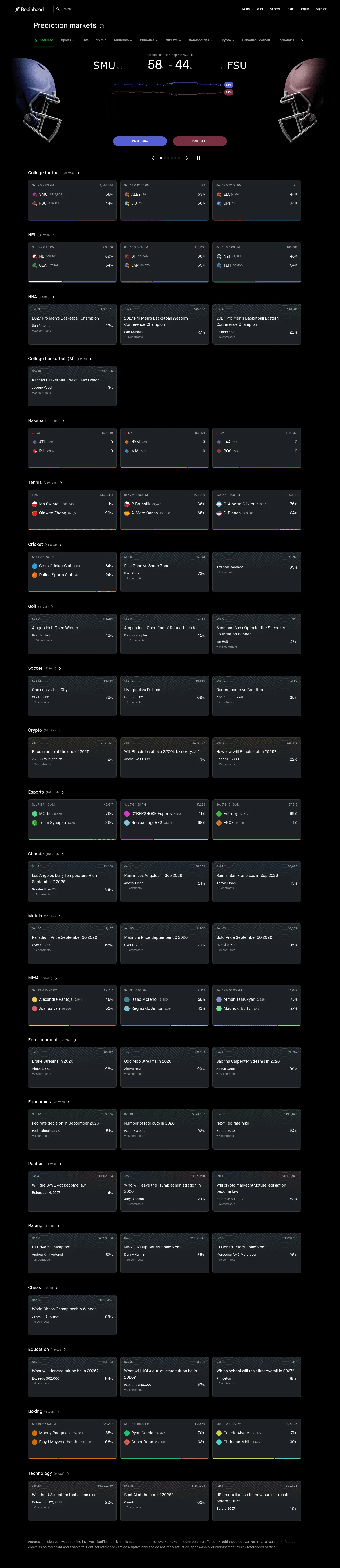Click Iga Swiatek flag icon
The width and height of the screenshot is (340, 1568).
[35, 504]
